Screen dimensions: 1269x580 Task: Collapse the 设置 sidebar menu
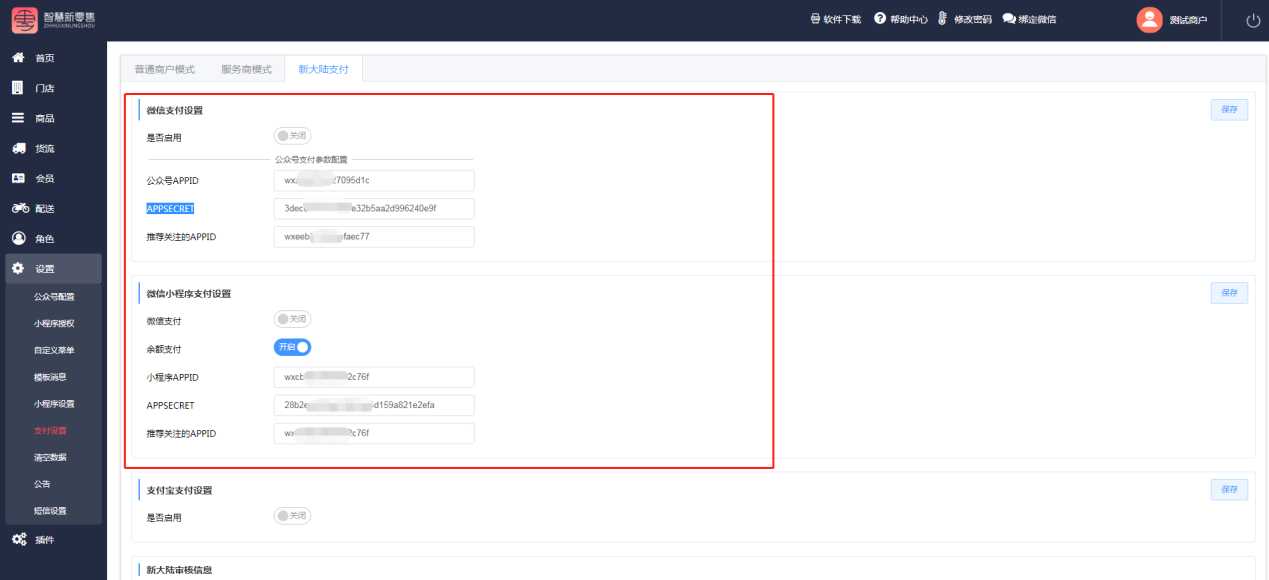pos(54,268)
